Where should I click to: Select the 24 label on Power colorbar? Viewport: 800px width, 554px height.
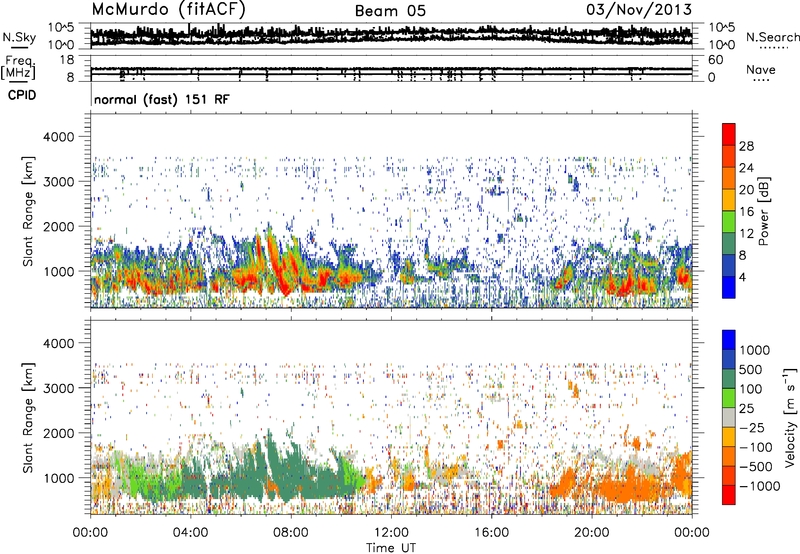click(x=746, y=168)
